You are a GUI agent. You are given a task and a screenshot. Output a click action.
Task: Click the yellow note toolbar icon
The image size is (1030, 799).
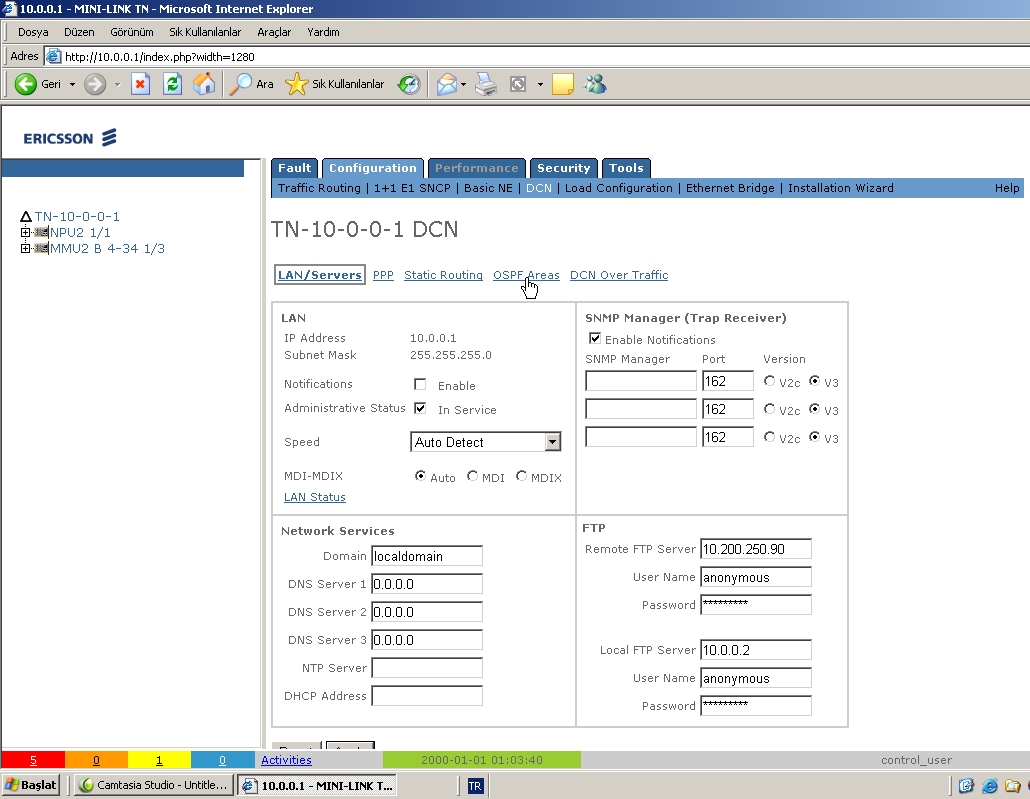click(563, 84)
